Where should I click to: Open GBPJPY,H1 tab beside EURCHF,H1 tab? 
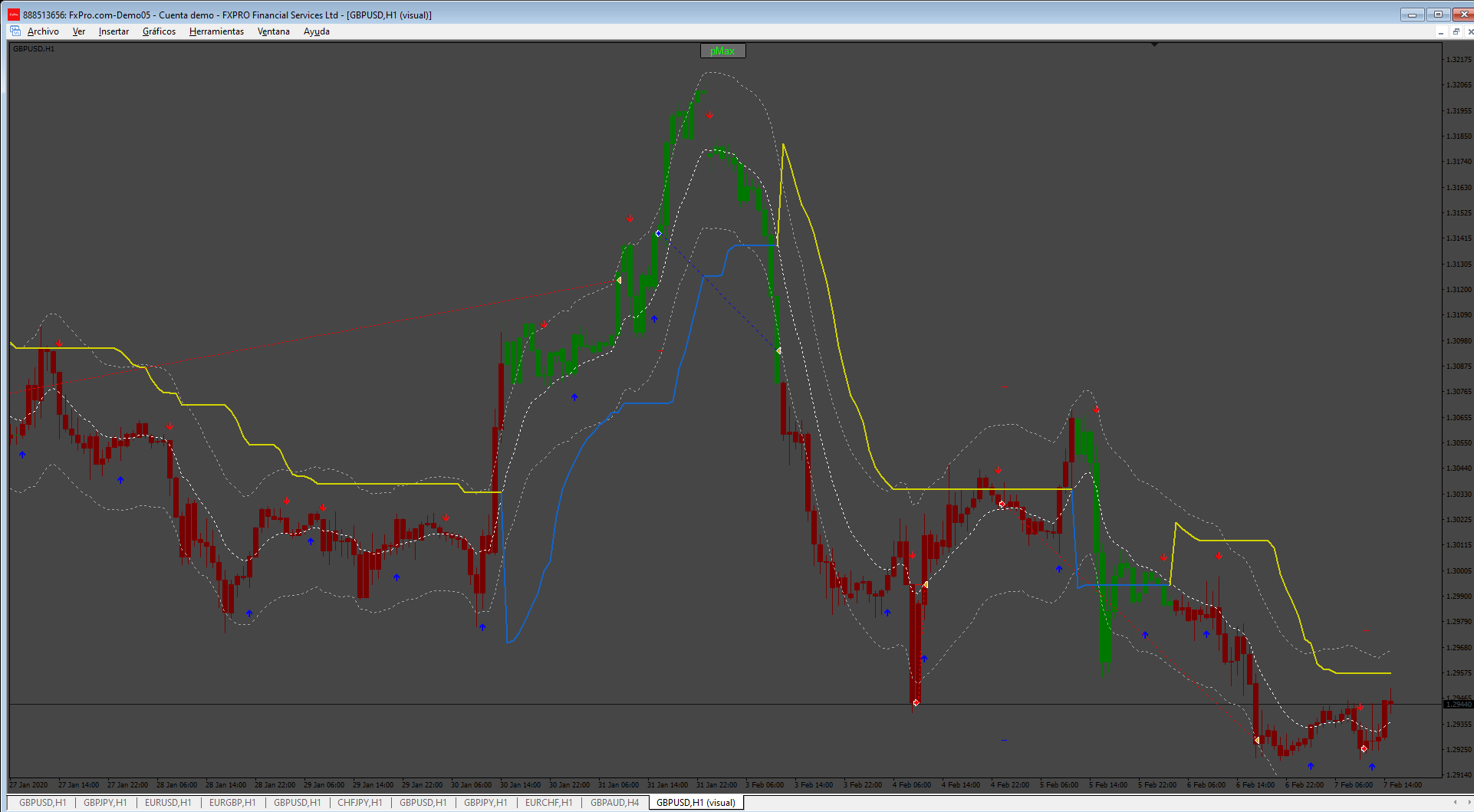point(485,803)
